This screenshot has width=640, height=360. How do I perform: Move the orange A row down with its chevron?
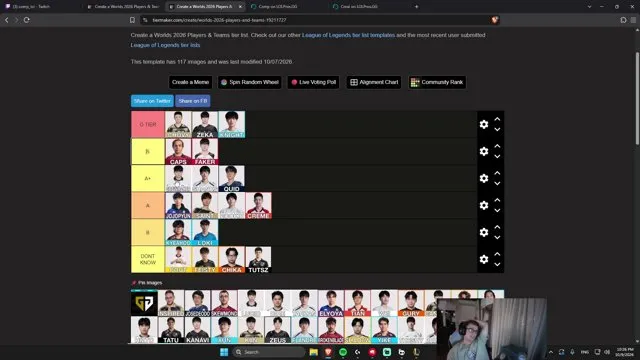coord(497,211)
